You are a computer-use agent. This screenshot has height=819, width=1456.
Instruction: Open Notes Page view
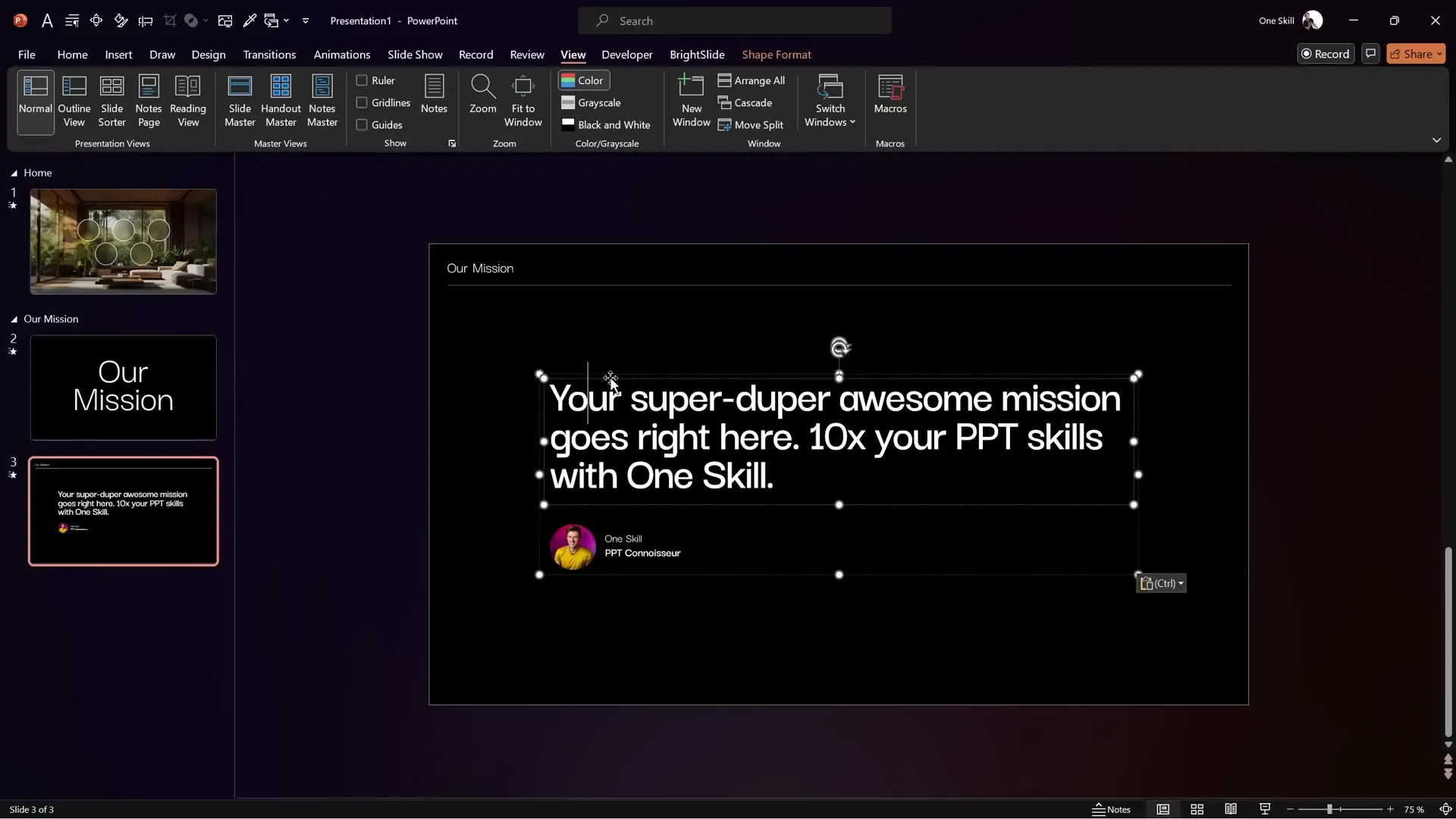tap(149, 102)
